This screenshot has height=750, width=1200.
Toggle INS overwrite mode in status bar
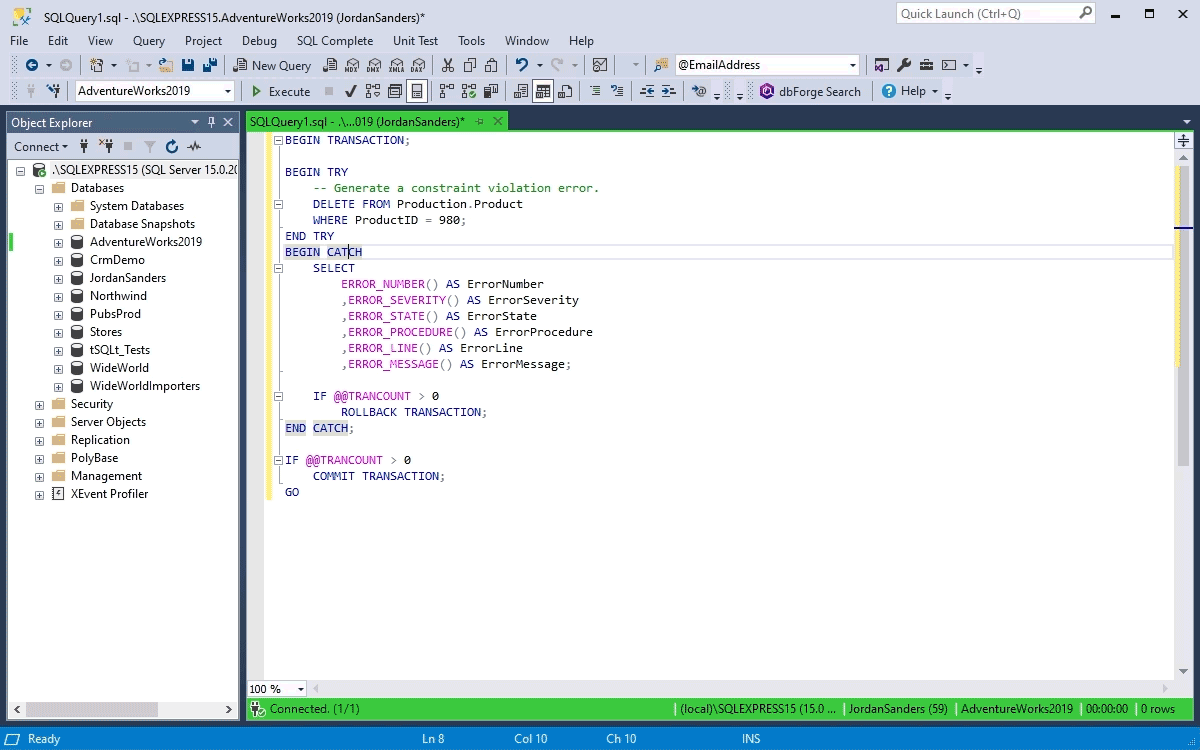(751, 738)
